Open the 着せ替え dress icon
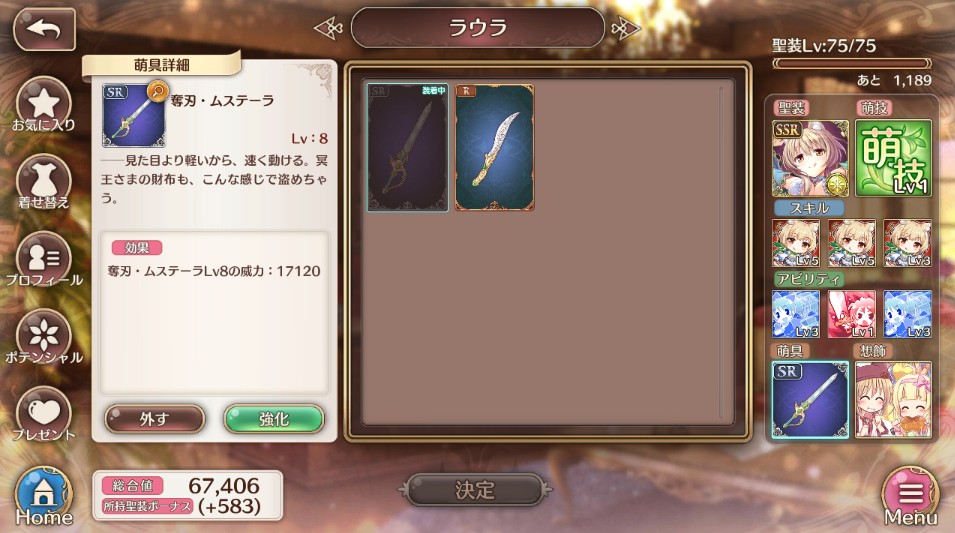The width and height of the screenshot is (955, 533). pyautogui.click(x=44, y=182)
